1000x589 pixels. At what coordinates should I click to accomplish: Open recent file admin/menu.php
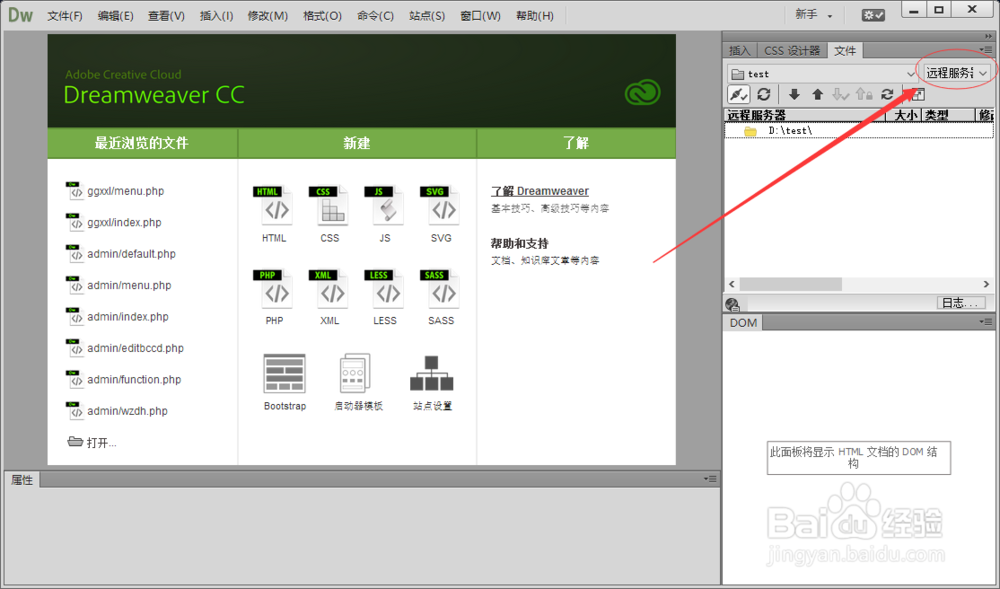[x=119, y=285]
